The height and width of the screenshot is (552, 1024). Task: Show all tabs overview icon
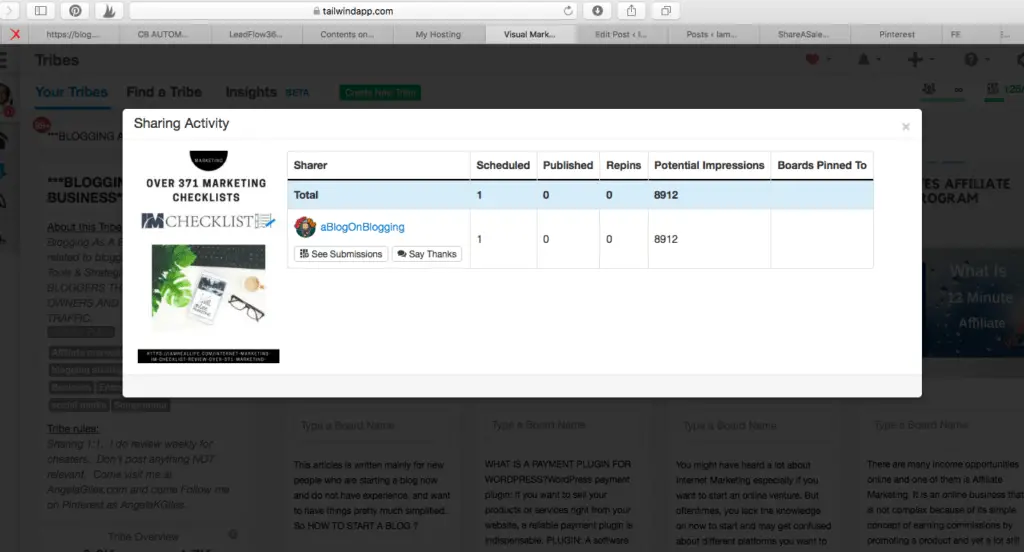(665, 10)
